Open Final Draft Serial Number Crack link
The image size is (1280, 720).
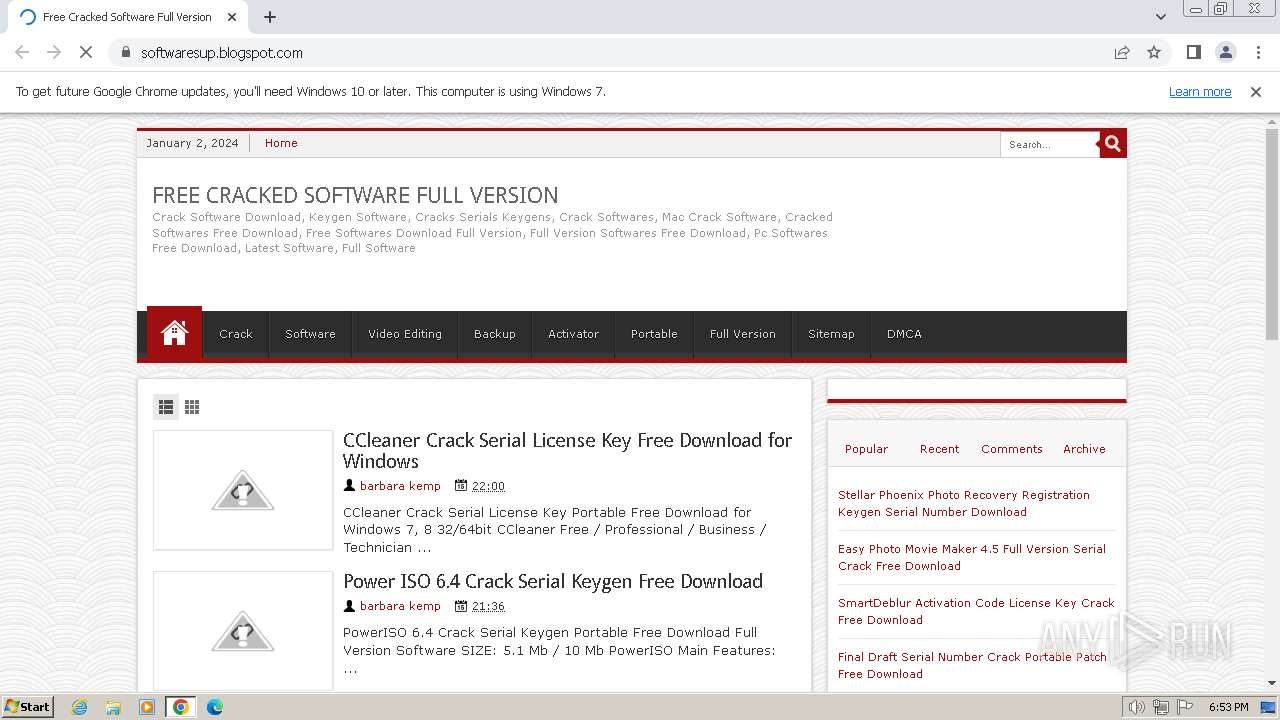pos(972,665)
